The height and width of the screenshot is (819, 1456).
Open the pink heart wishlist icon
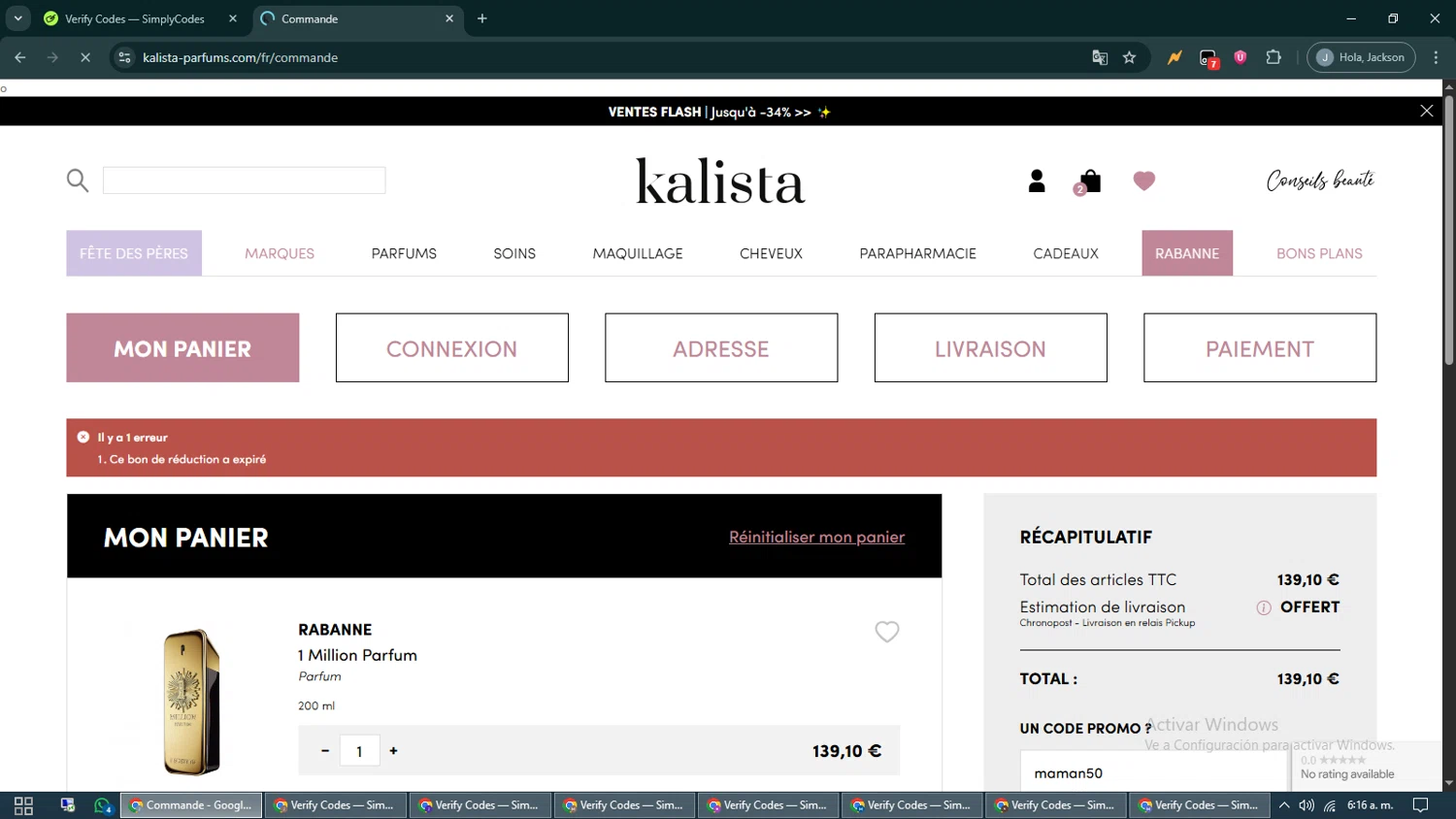tap(1144, 180)
